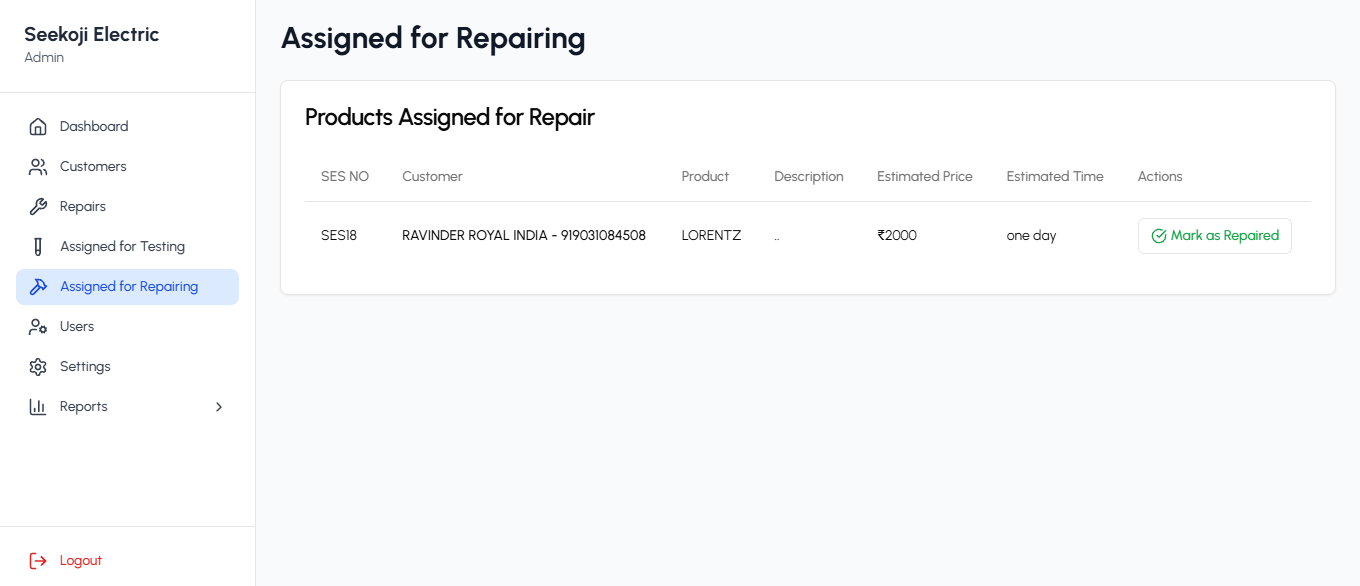Click the Repairs wrench icon

click(x=38, y=206)
